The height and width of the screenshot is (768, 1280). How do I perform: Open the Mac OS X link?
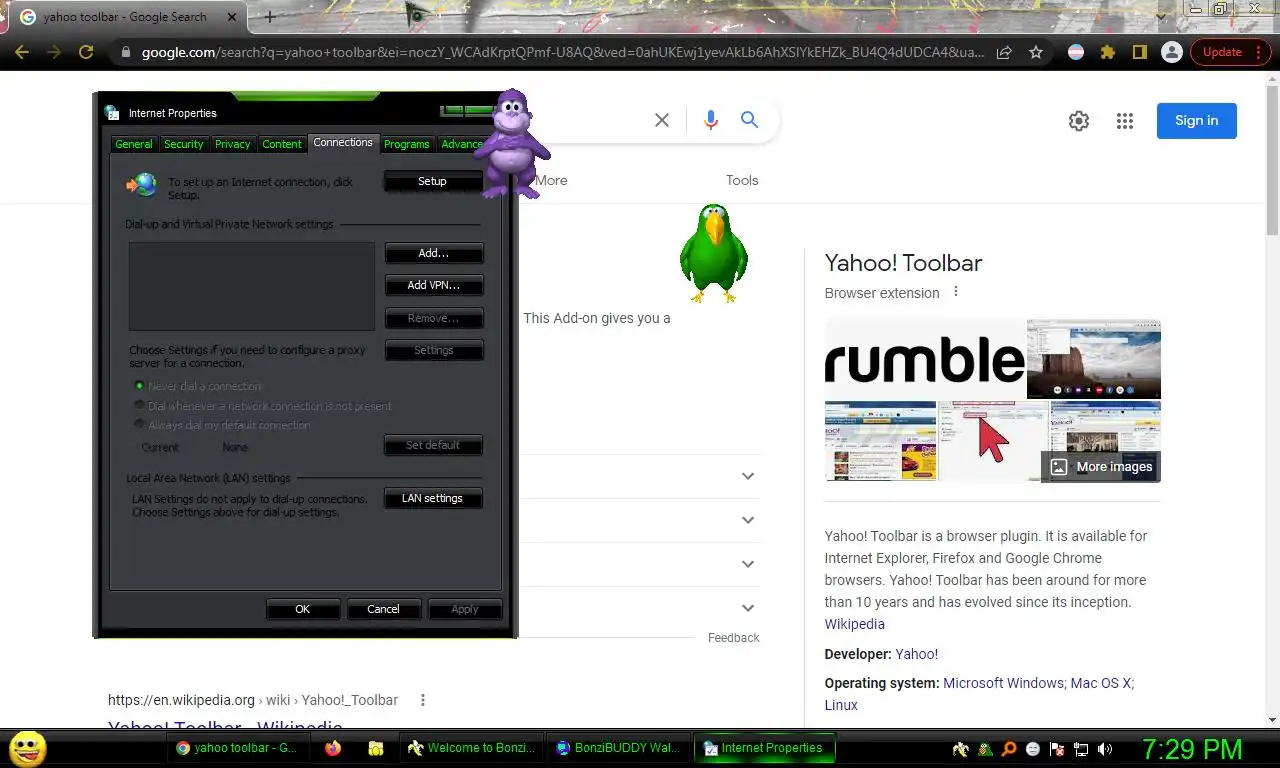tap(1101, 683)
